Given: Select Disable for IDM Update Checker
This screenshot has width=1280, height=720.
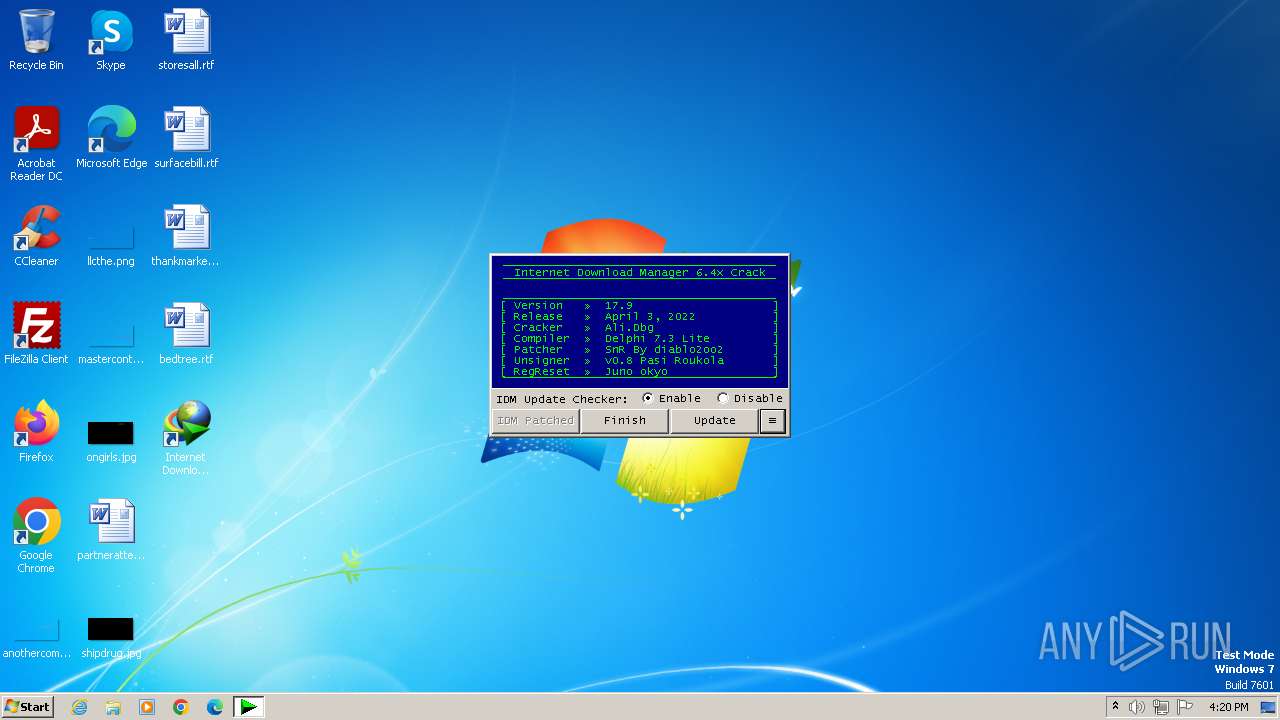Looking at the screenshot, I should click(750, 398).
